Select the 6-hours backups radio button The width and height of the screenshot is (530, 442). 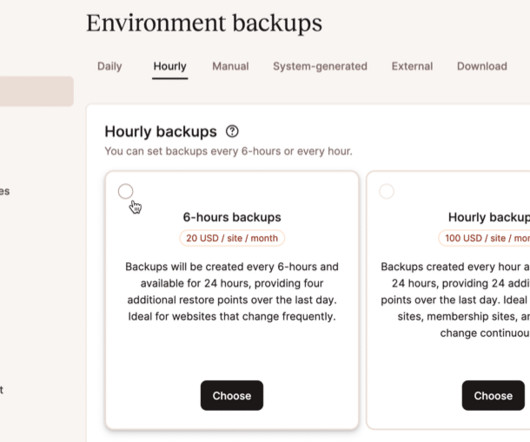(x=125, y=191)
